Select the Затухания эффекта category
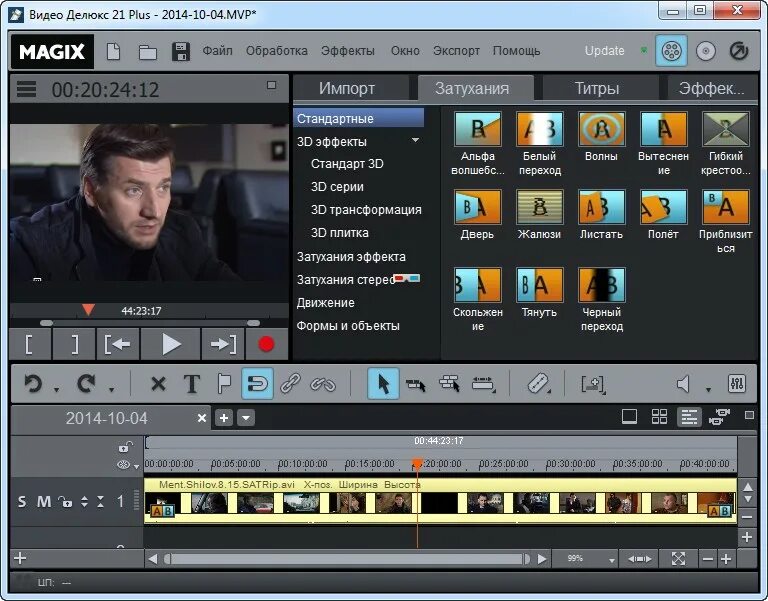 click(x=351, y=257)
